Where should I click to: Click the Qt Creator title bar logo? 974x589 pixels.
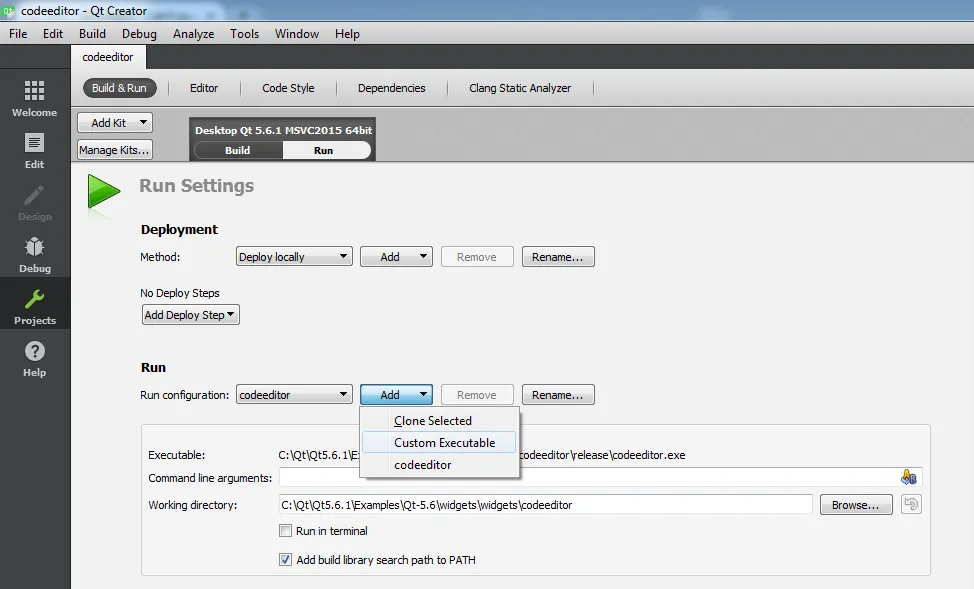click(8, 11)
